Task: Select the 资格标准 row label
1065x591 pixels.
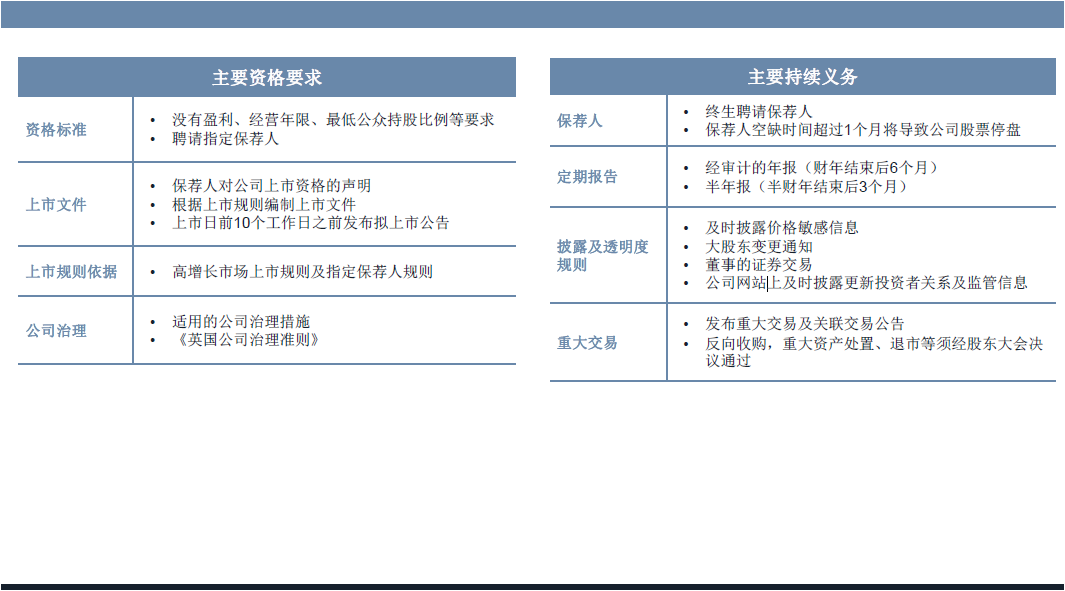Action: point(56,130)
